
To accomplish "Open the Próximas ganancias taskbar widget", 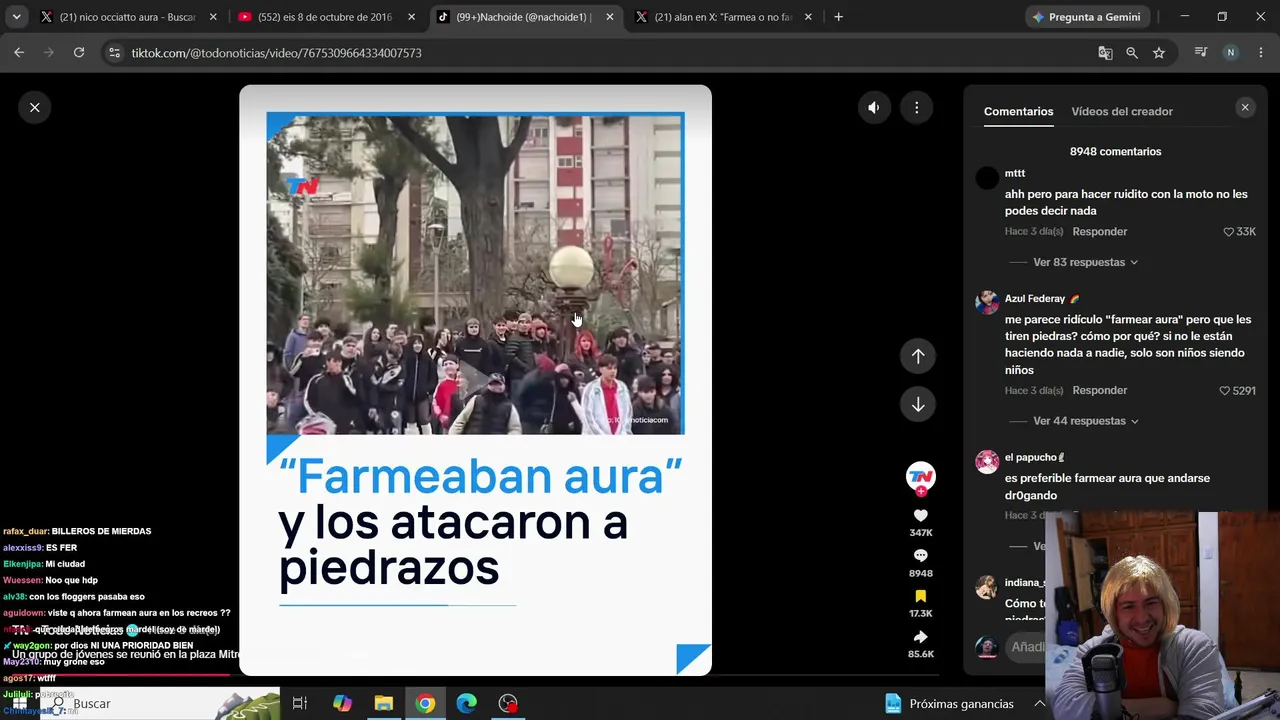I will click(x=950, y=704).
